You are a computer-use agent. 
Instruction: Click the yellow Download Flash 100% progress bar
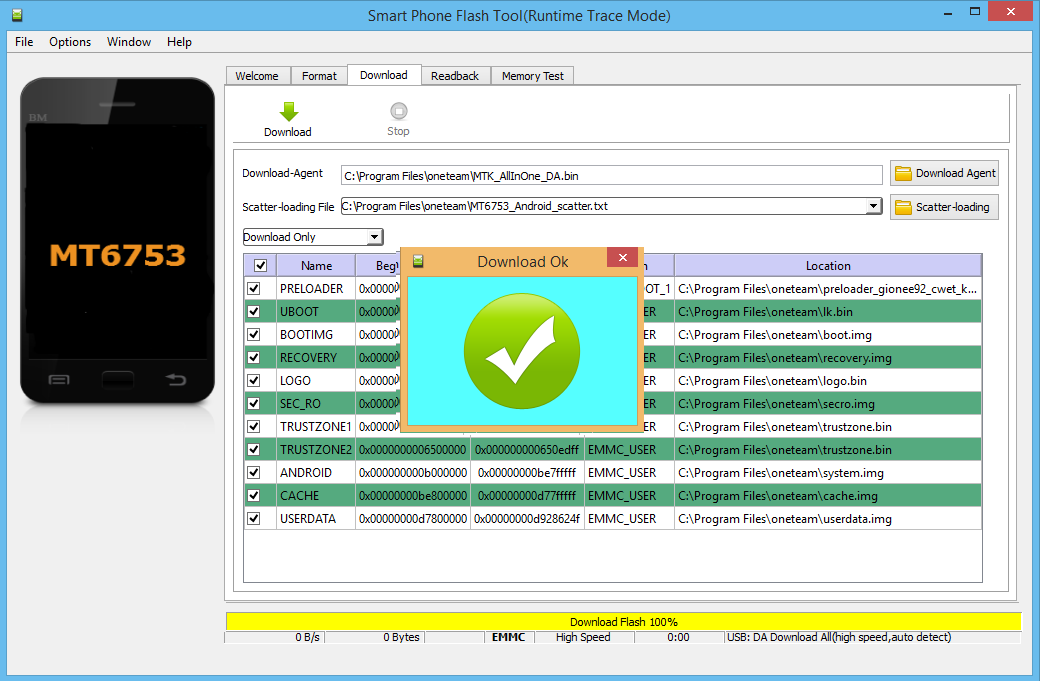(623, 622)
